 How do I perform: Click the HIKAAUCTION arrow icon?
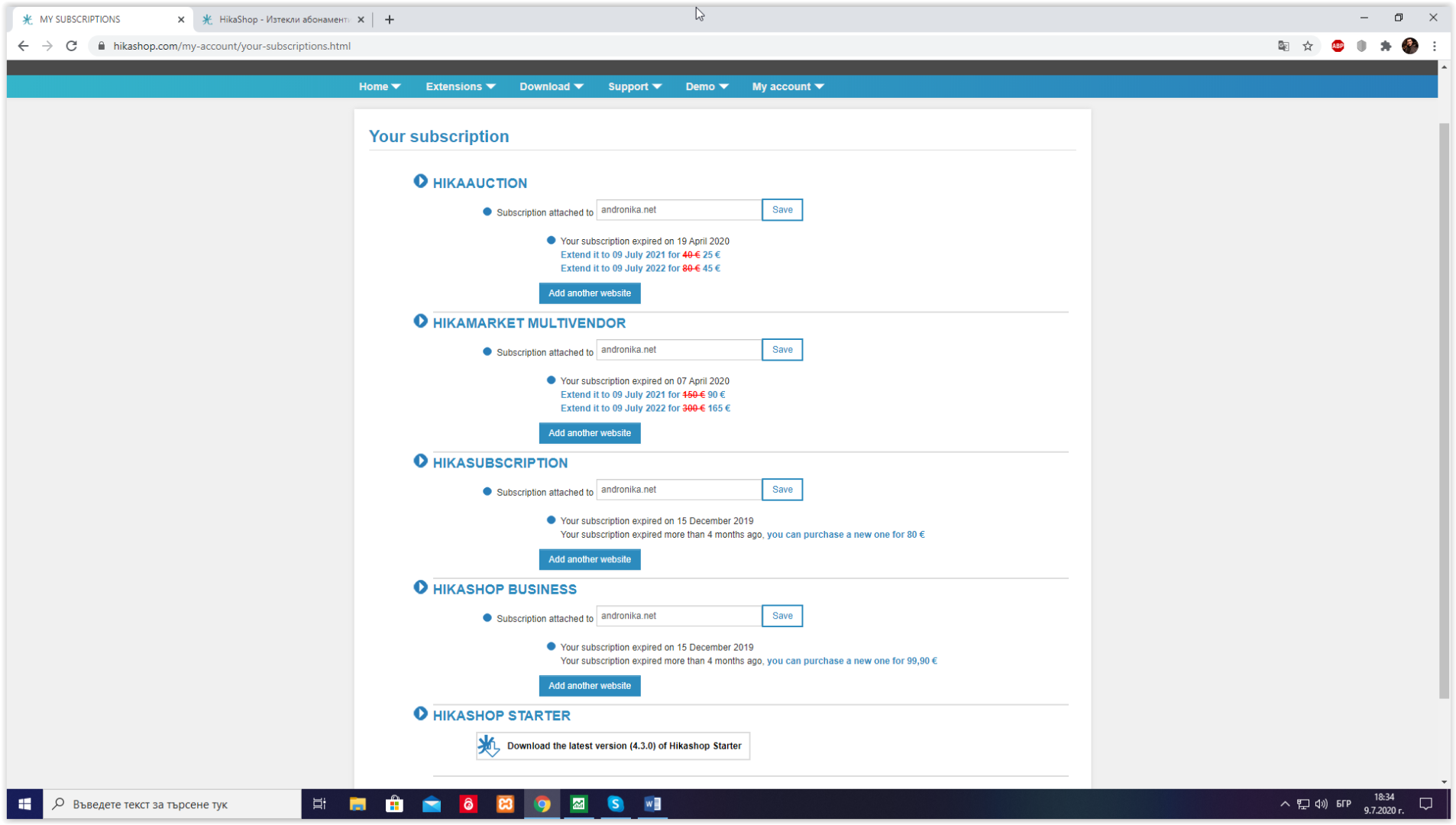(420, 181)
